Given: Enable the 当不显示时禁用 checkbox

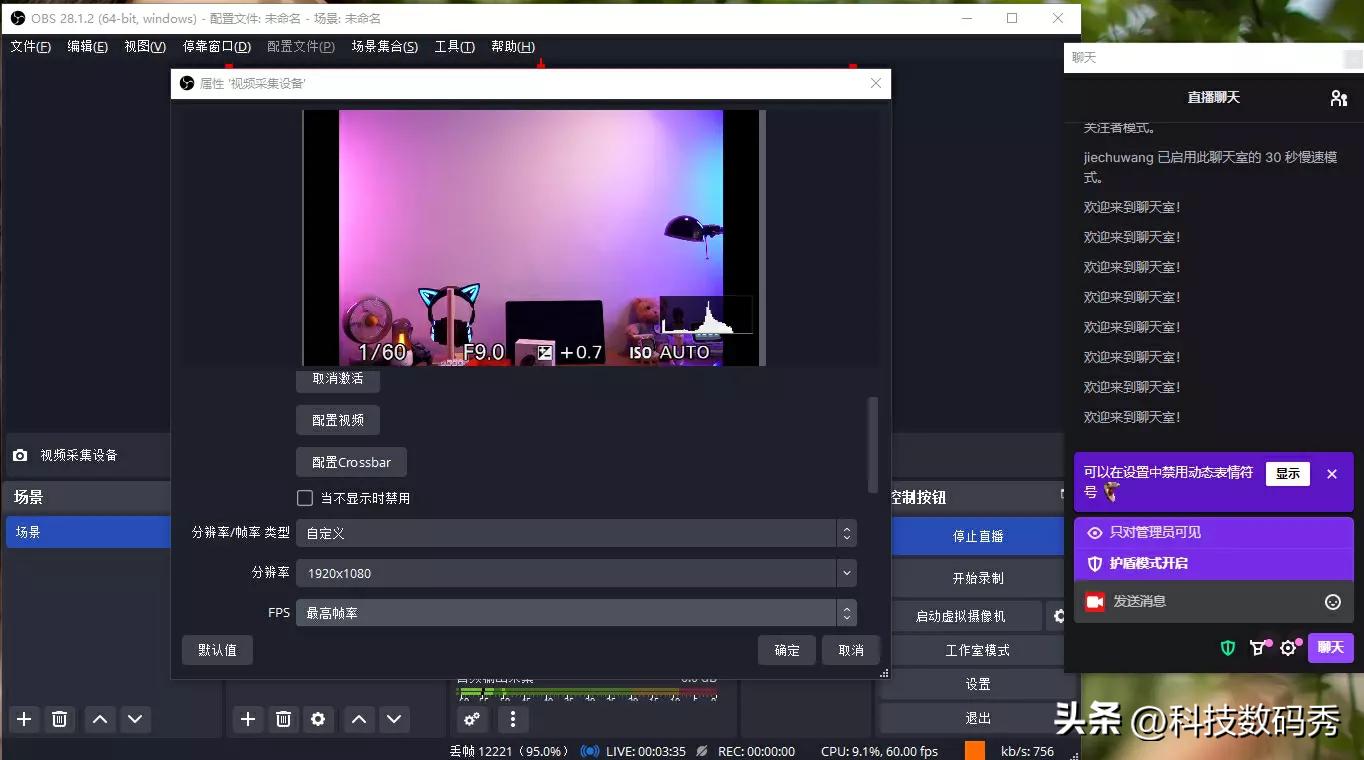Looking at the screenshot, I should tap(305, 497).
